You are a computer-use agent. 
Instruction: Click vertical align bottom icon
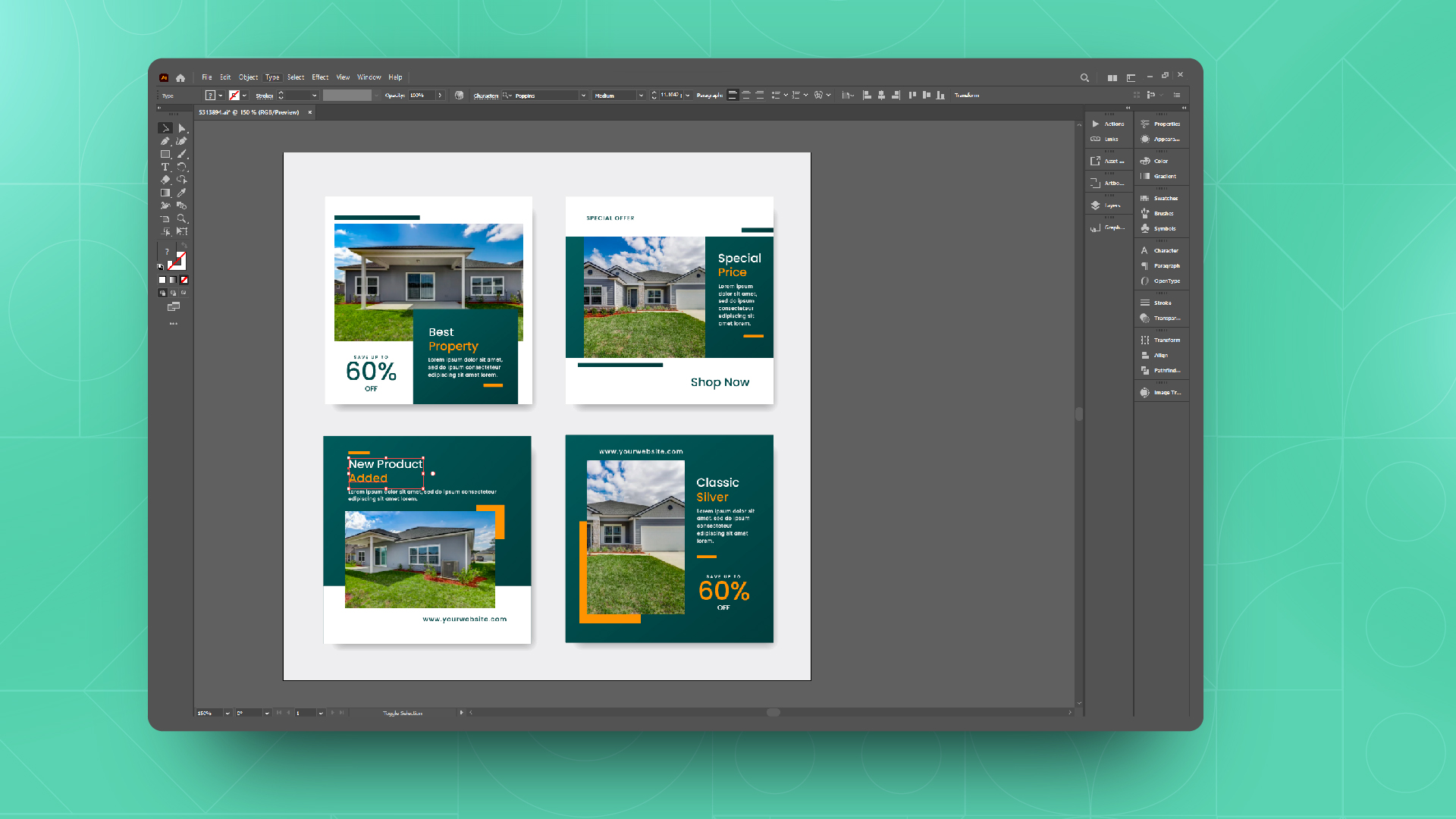(x=940, y=96)
